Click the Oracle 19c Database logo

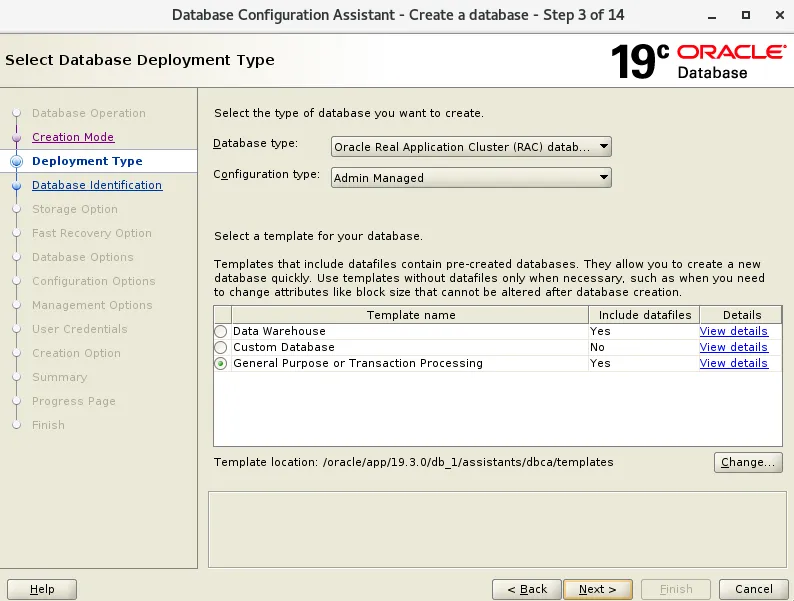698,61
